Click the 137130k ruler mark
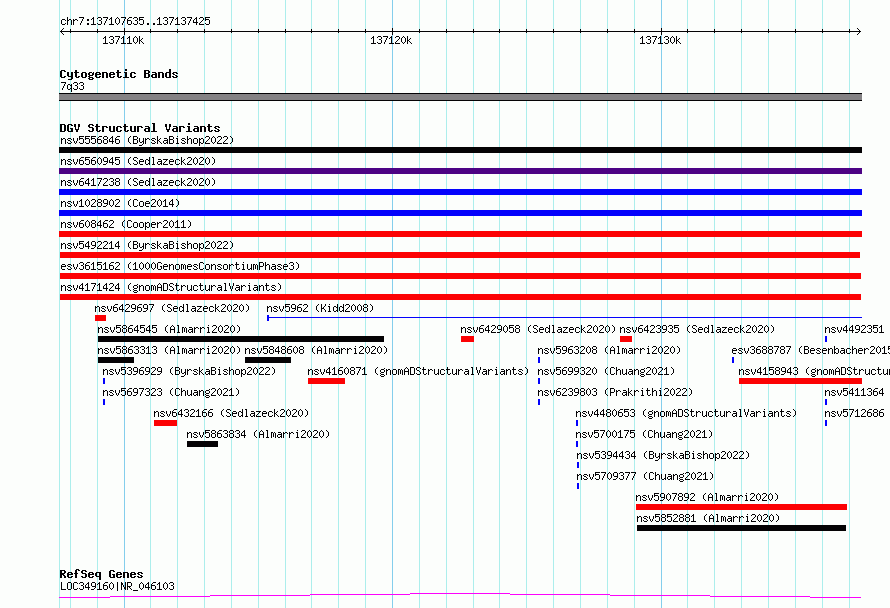This screenshot has width=890, height=608. point(660,40)
